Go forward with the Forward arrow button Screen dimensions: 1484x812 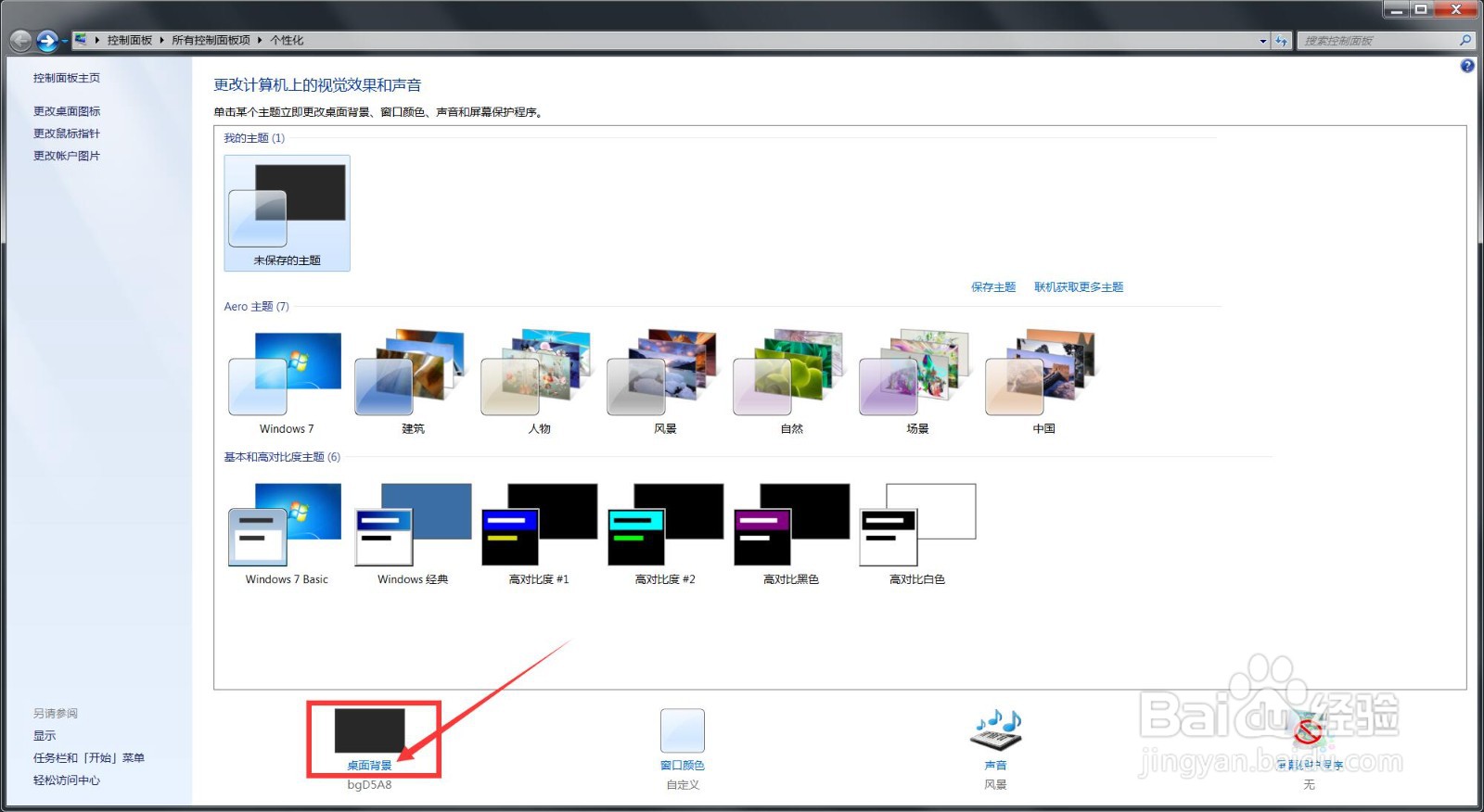coord(47,41)
